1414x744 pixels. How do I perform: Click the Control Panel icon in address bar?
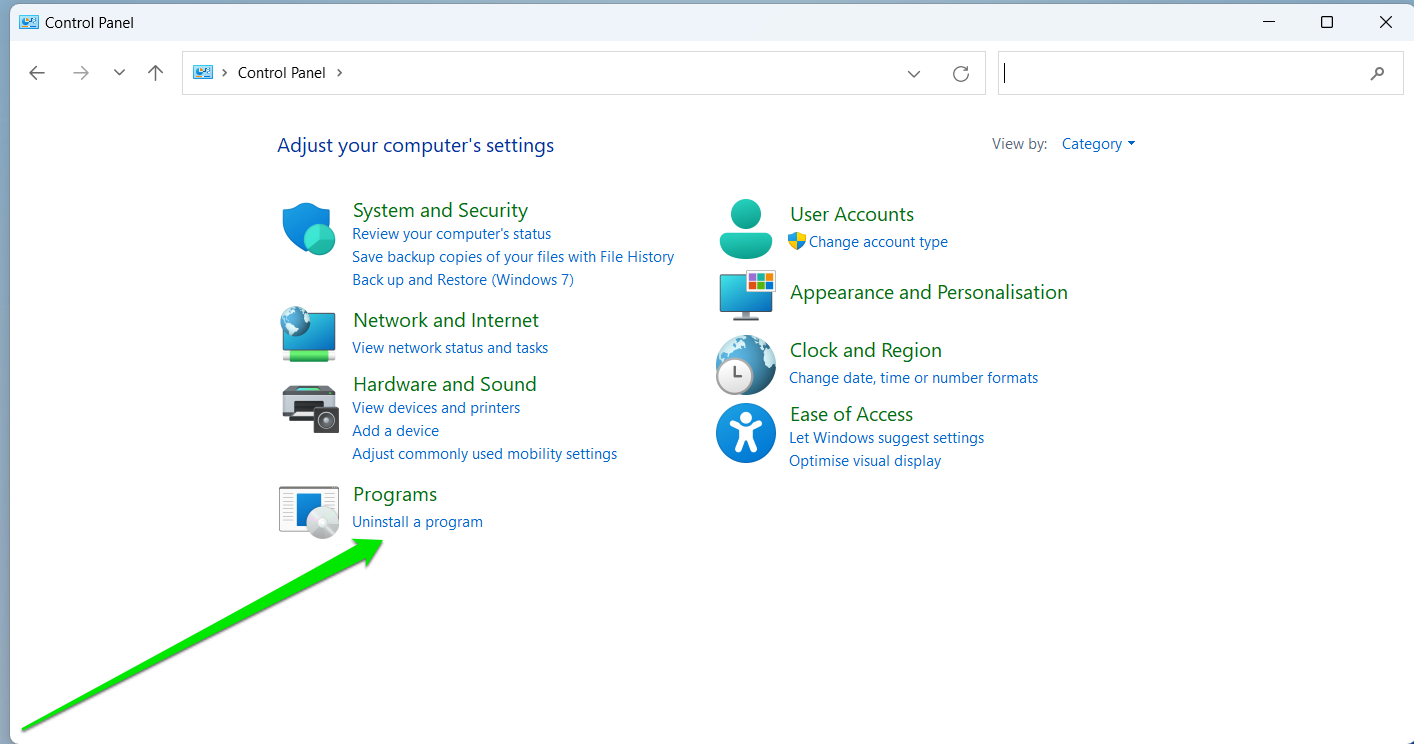203,73
